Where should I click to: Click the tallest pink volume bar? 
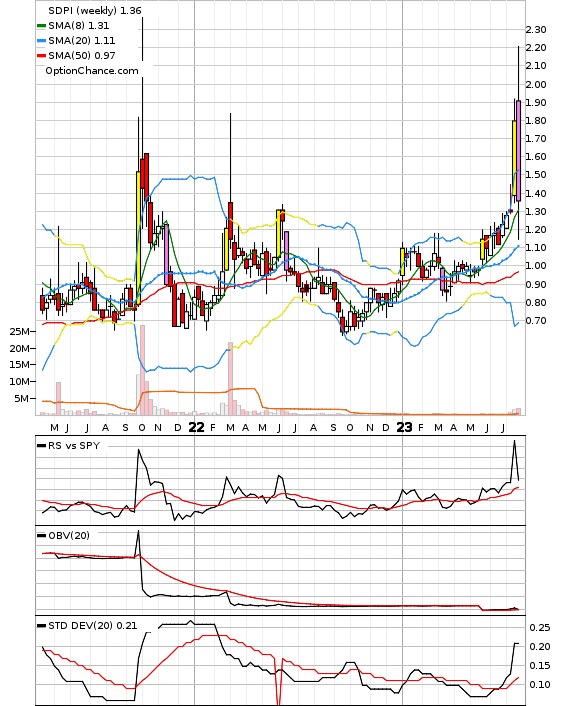(x=142, y=370)
